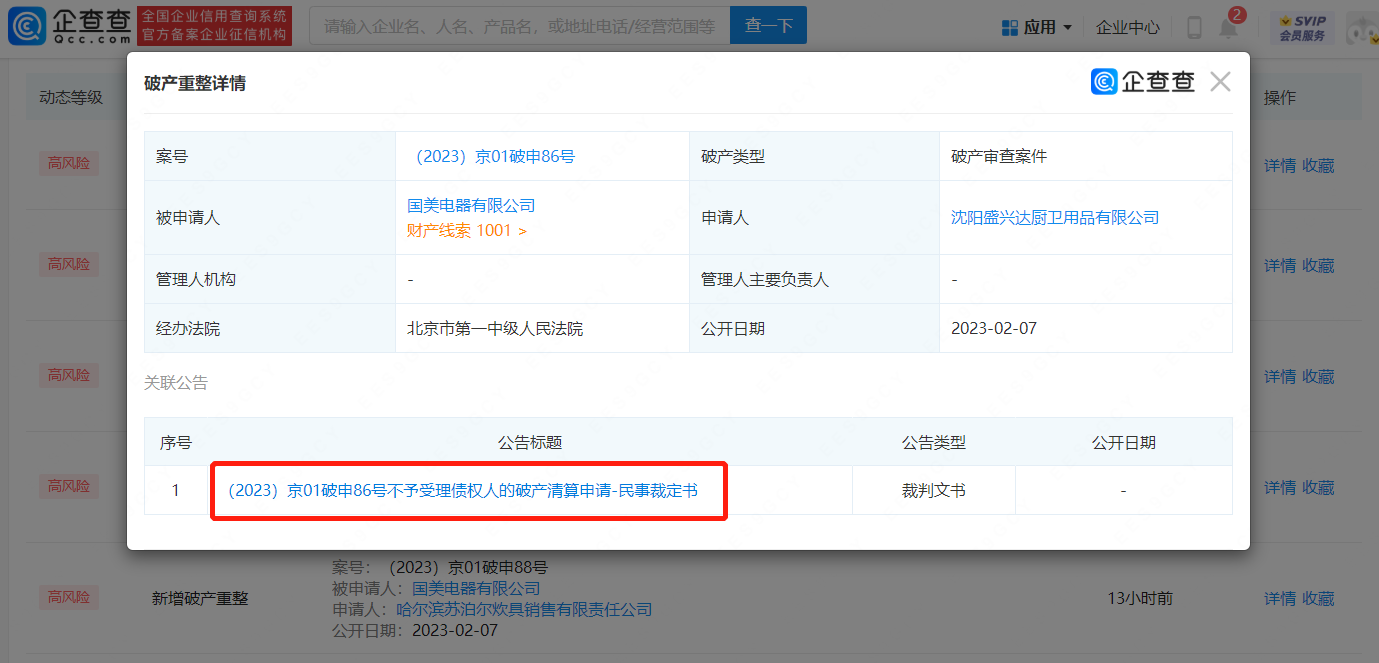
Task: Open 哈尔滨苏泊尔炊具销售有限责任公司 applicant link
Action: click(x=524, y=609)
